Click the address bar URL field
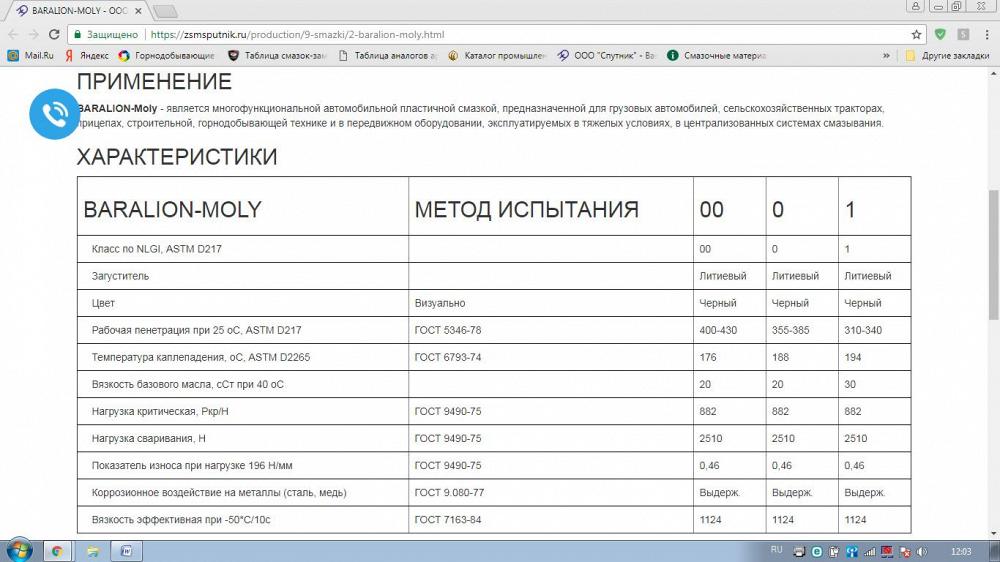The image size is (1000, 562). [497, 34]
